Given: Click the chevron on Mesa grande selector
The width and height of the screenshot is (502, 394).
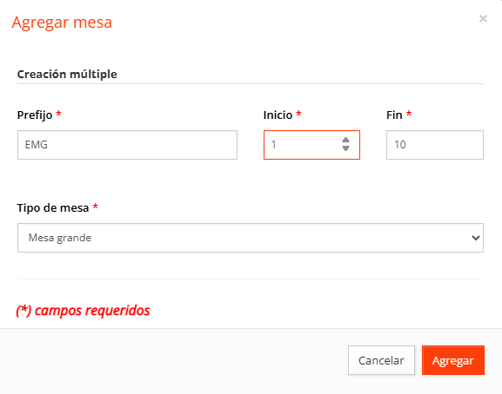Looking at the screenshot, I should [x=476, y=238].
